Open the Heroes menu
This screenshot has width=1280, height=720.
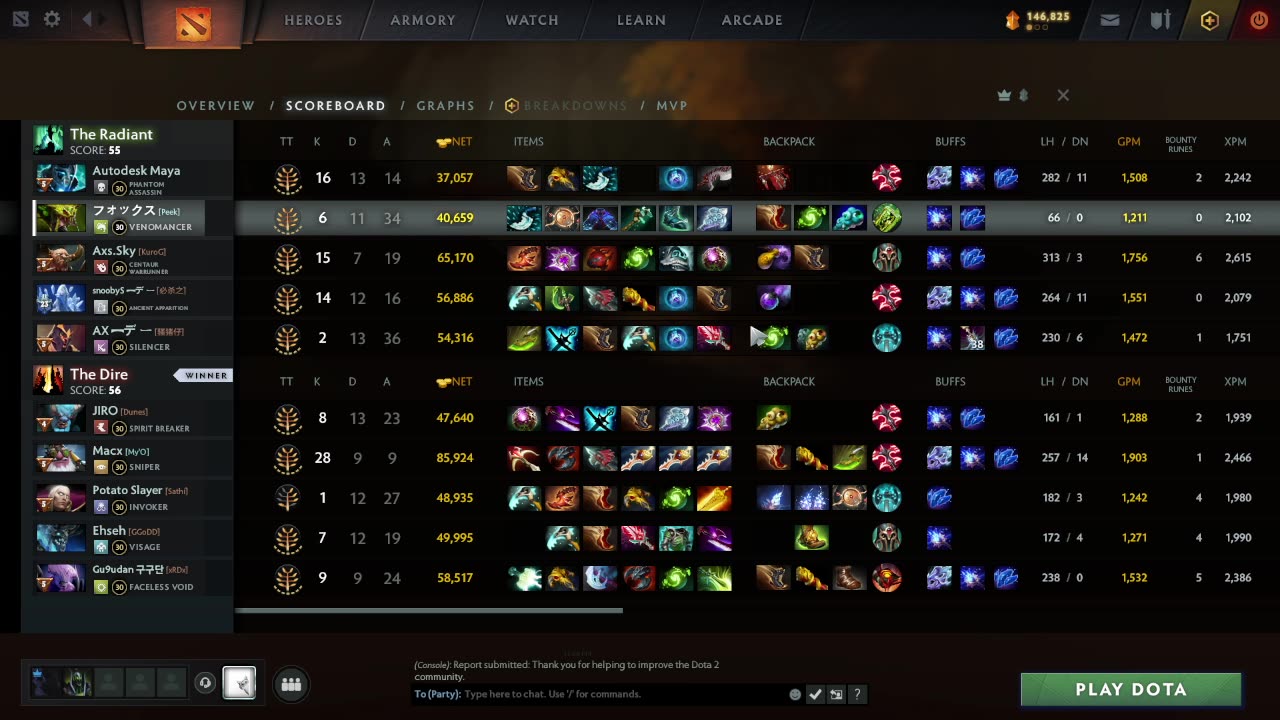(313, 20)
